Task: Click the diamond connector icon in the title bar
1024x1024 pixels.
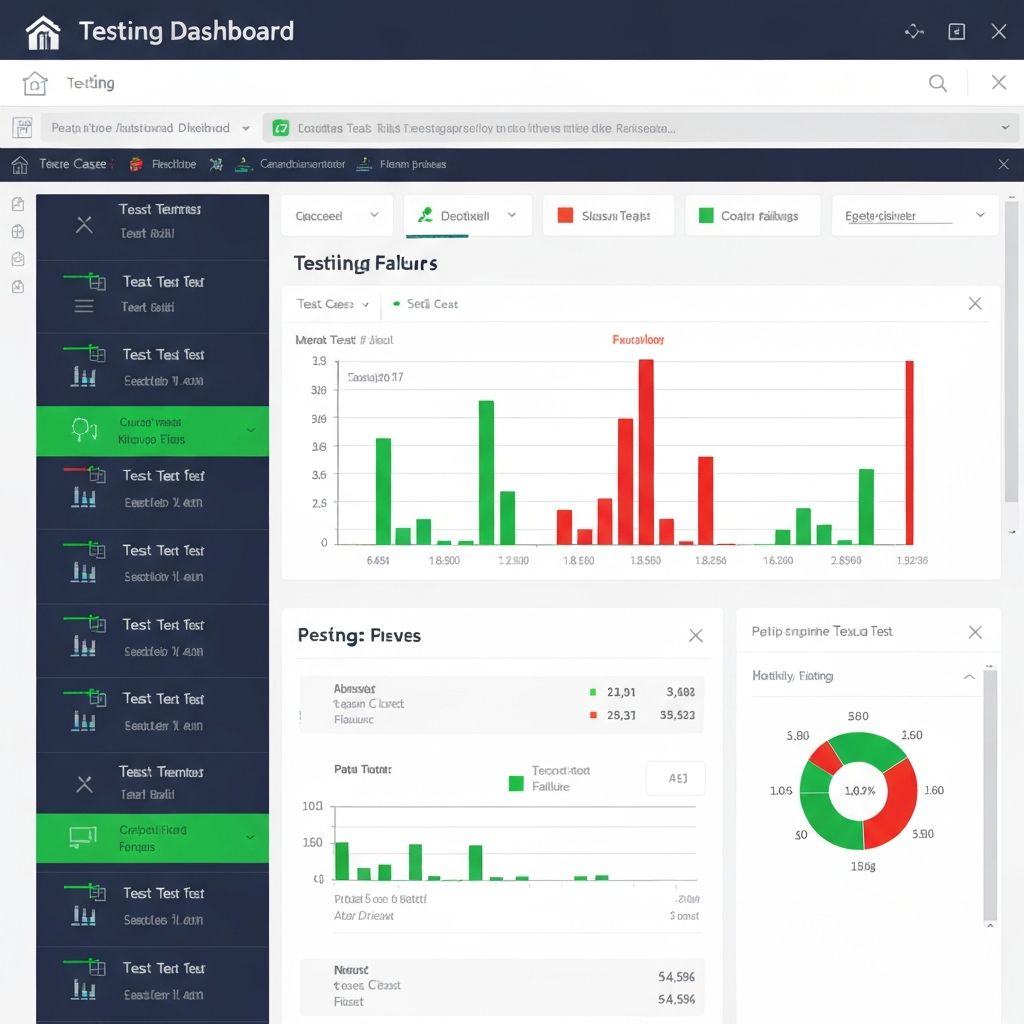Action: coord(914,31)
